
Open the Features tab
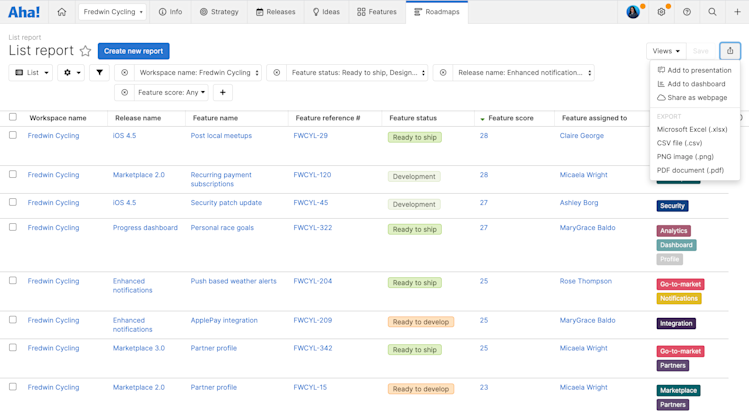377,12
